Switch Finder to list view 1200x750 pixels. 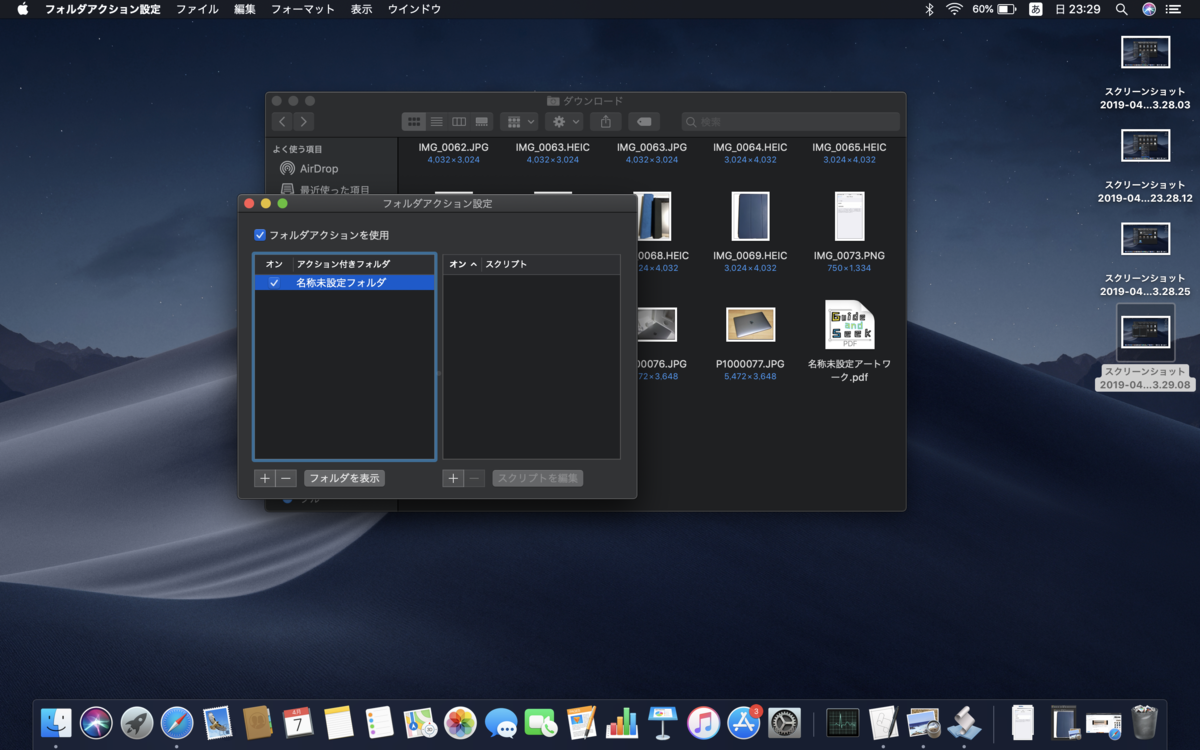(436, 122)
